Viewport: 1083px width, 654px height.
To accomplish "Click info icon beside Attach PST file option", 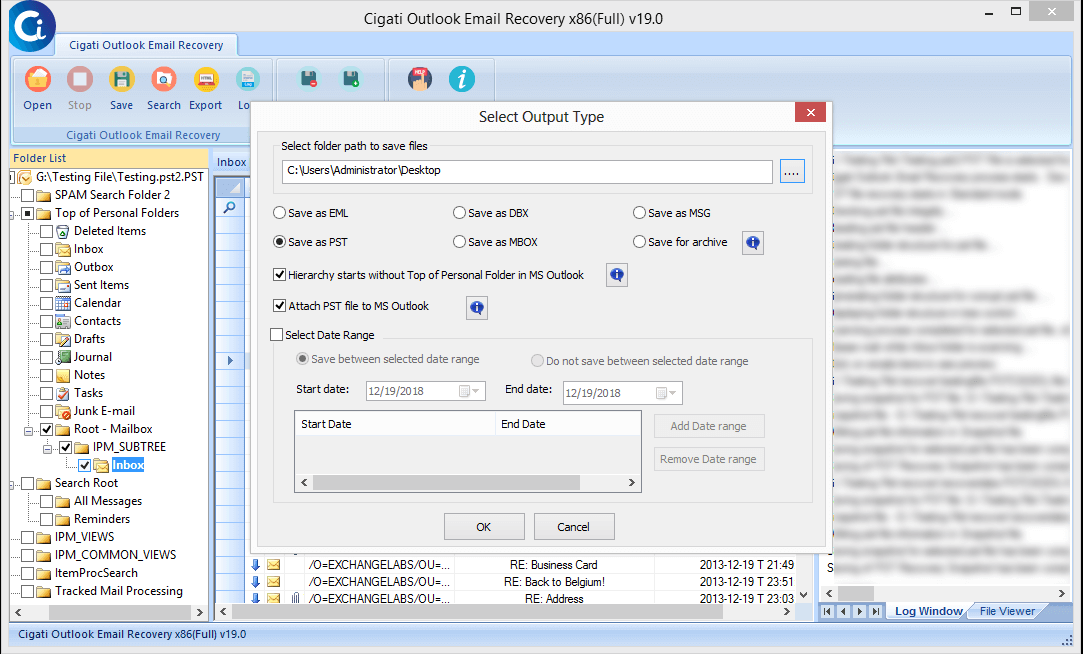I will click(x=477, y=307).
